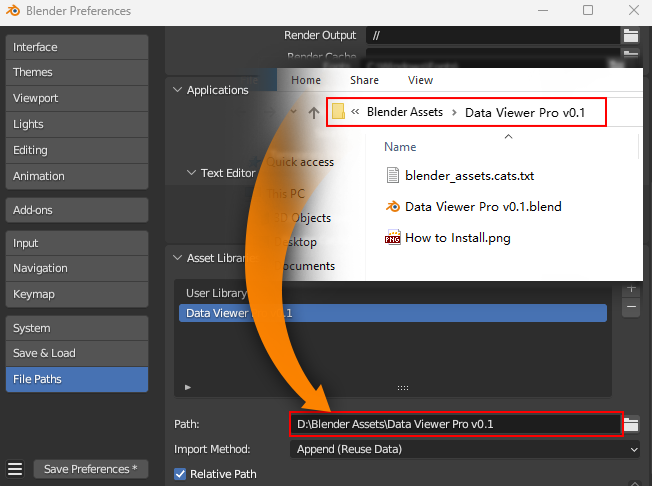This screenshot has height=486, width=652.
Task: Click the PNG icon of How to Install
Action: 393,237
